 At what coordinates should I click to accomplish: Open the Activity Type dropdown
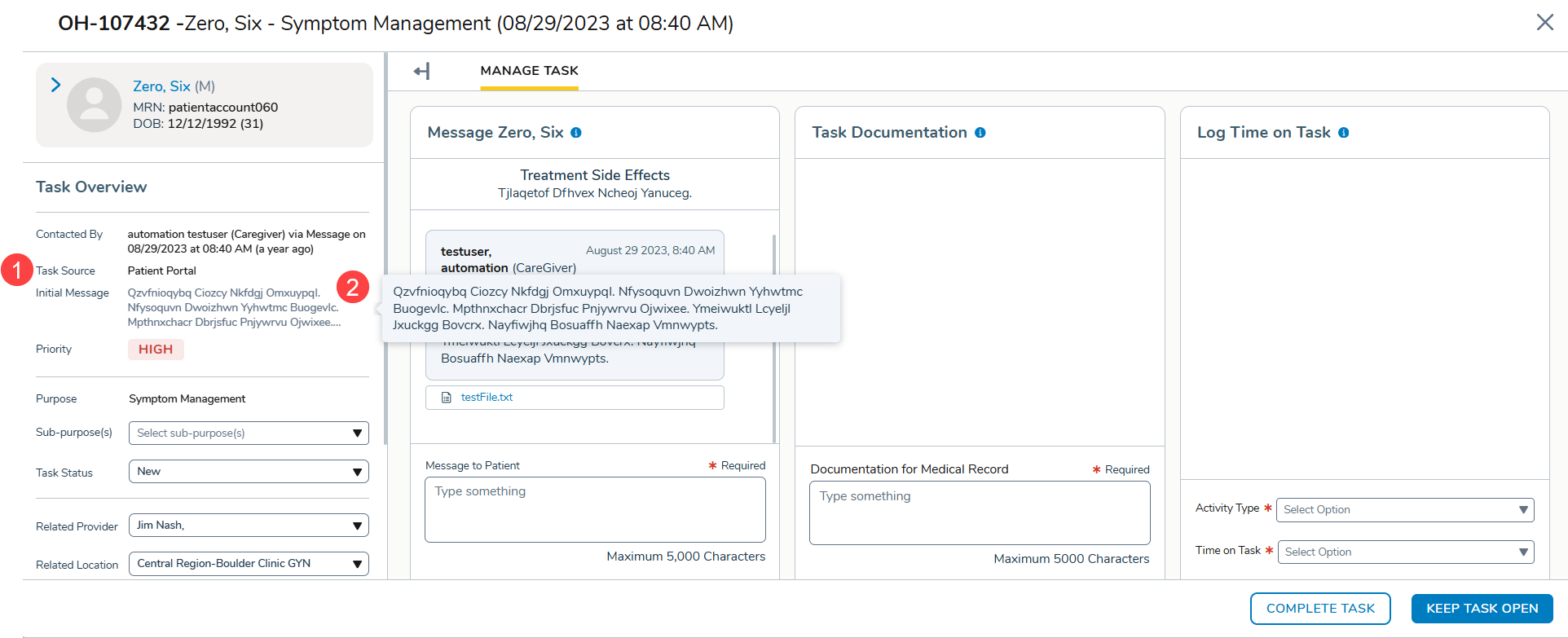click(1404, 510)
